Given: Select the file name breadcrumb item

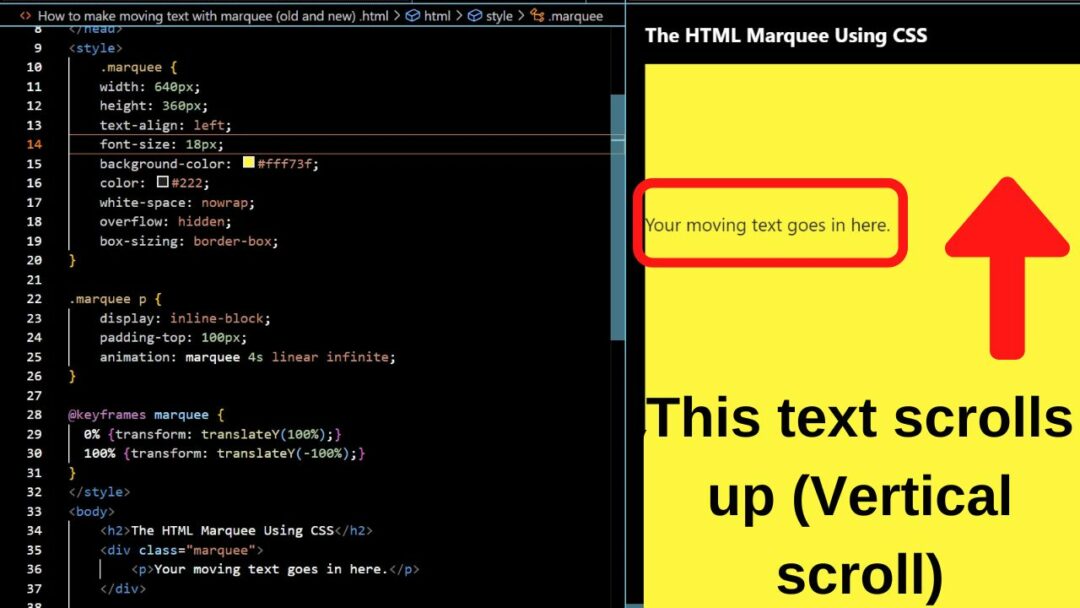Looking at the screenshot, I should pyautogui.click(x=212, y=16).
